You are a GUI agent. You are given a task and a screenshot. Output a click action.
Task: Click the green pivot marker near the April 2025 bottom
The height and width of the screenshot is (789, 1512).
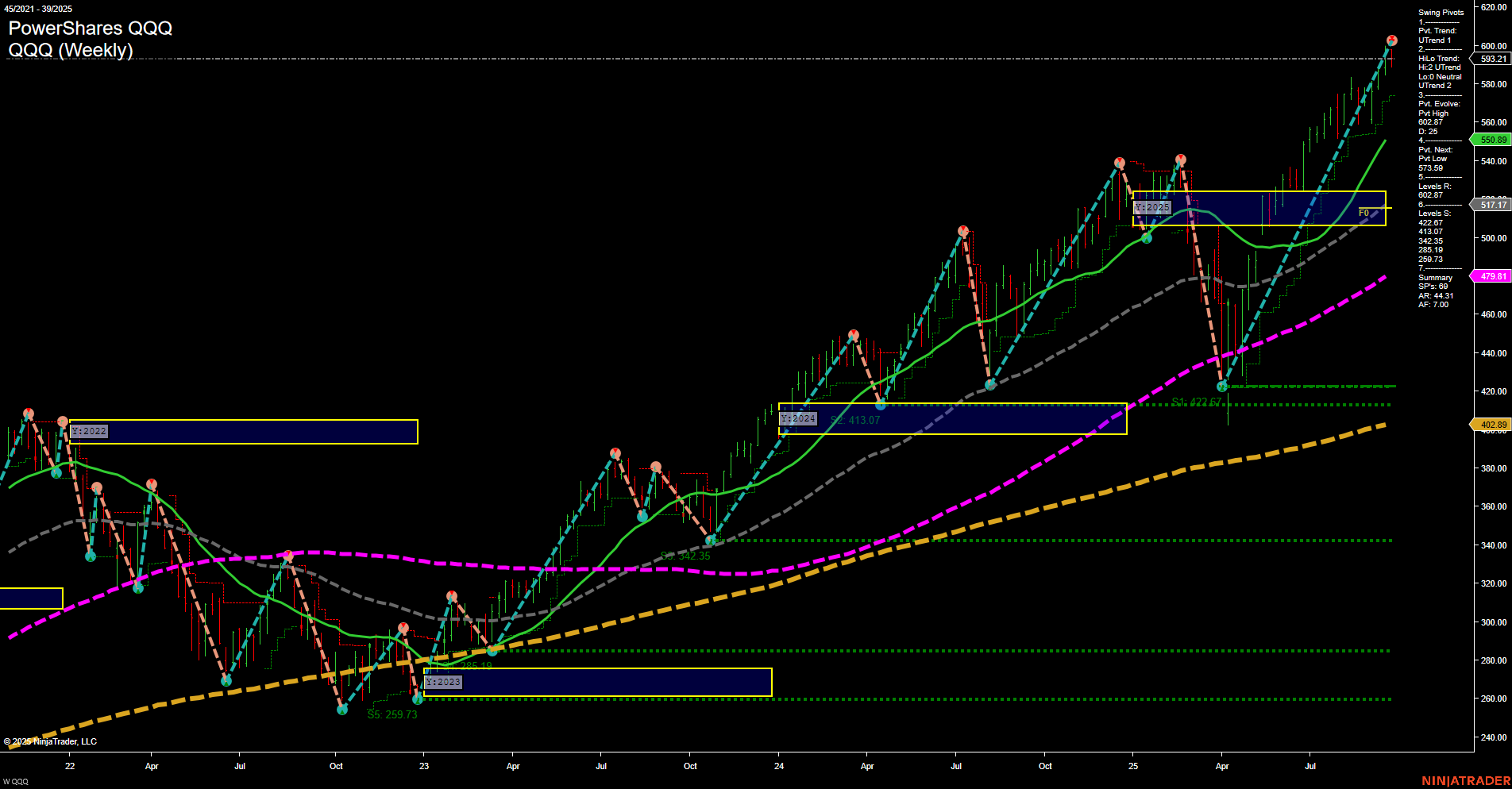click(1221, 386)
